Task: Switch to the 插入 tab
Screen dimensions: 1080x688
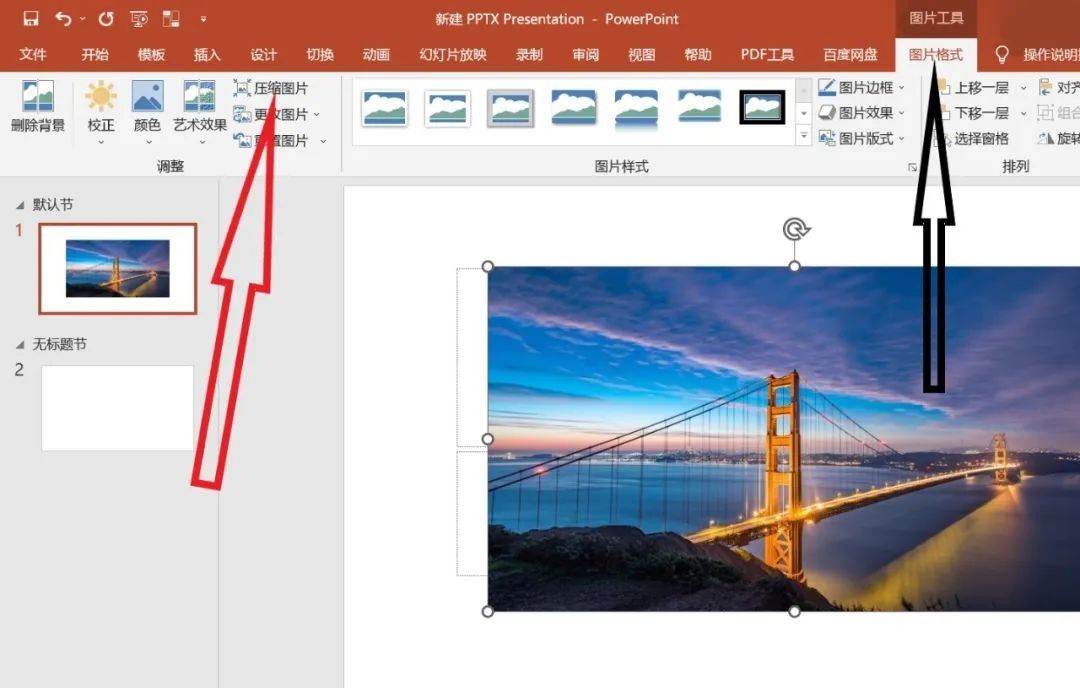Action: pyautogui.click(x=207, y=54)
